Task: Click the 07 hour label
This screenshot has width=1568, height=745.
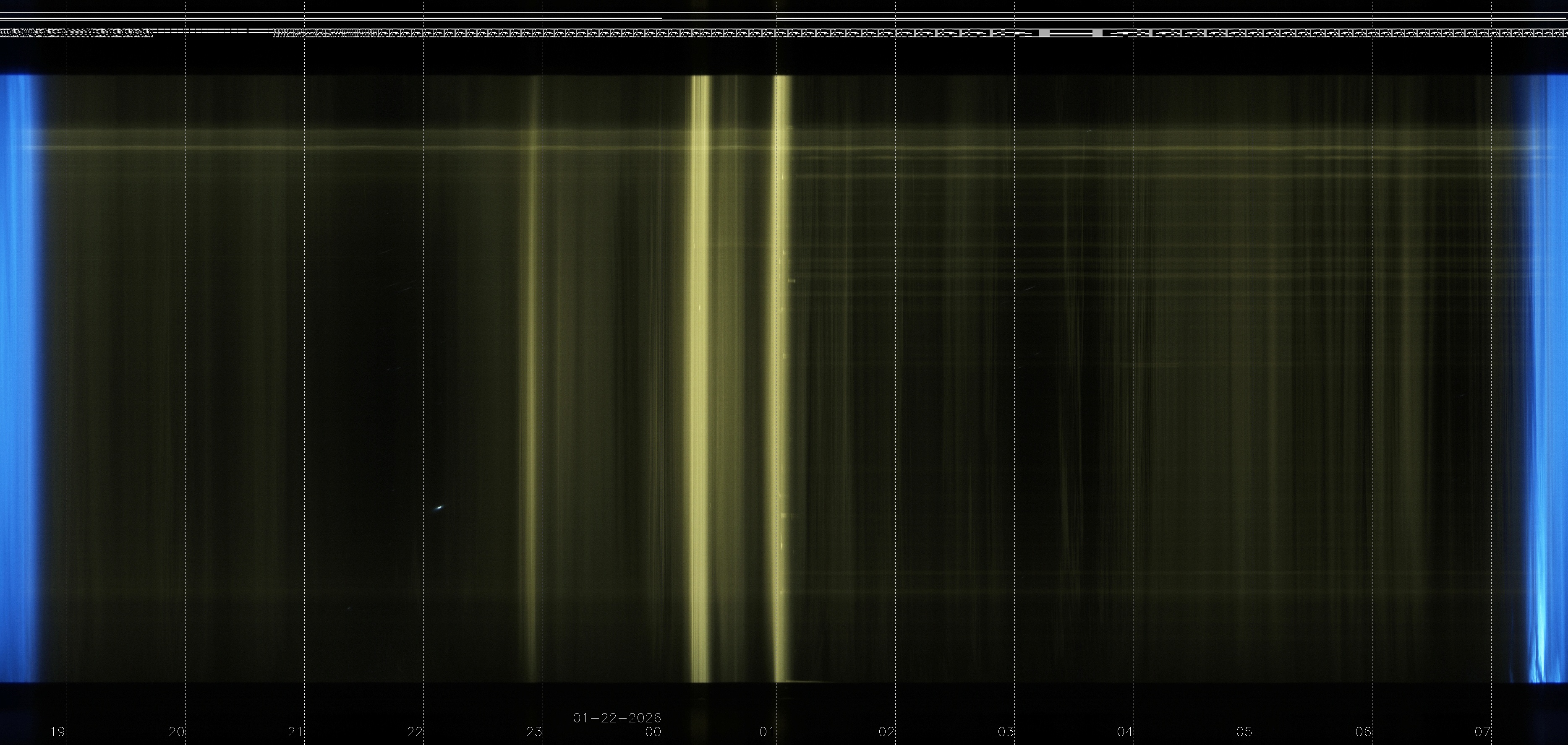Action: pos(1483,732)
